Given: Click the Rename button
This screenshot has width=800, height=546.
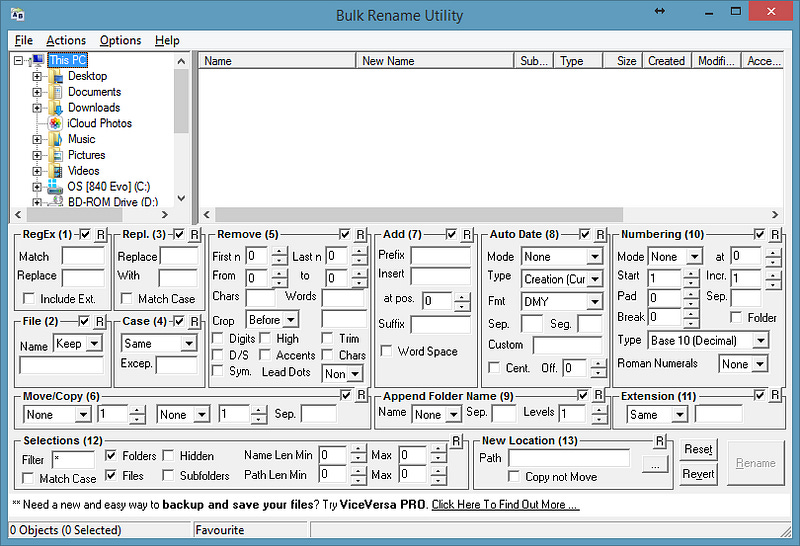Looking at the screenshot, I should click(x=755, y=463).
